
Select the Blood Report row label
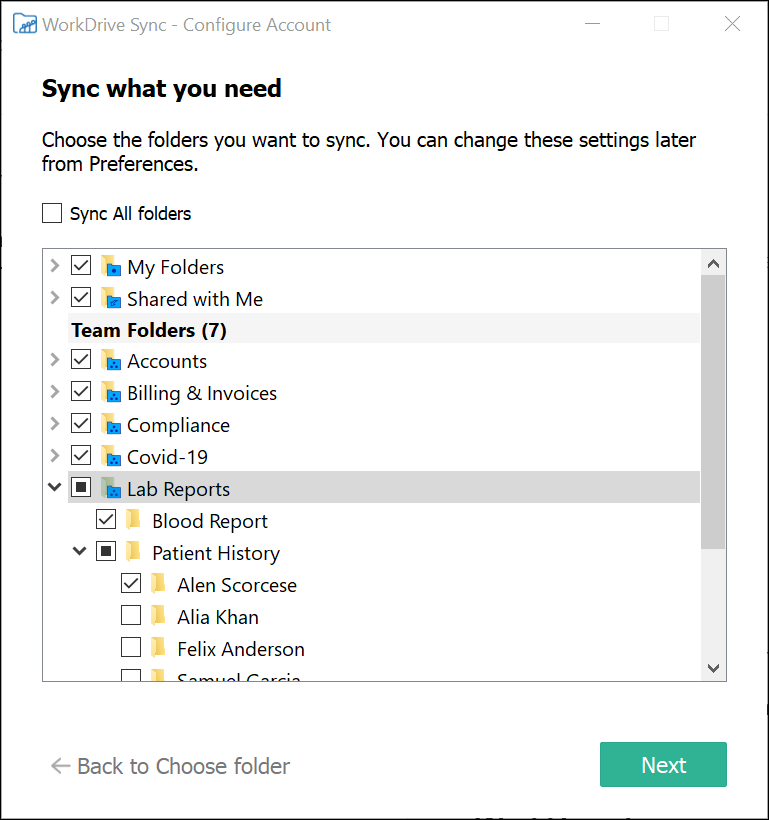point(210,521)
